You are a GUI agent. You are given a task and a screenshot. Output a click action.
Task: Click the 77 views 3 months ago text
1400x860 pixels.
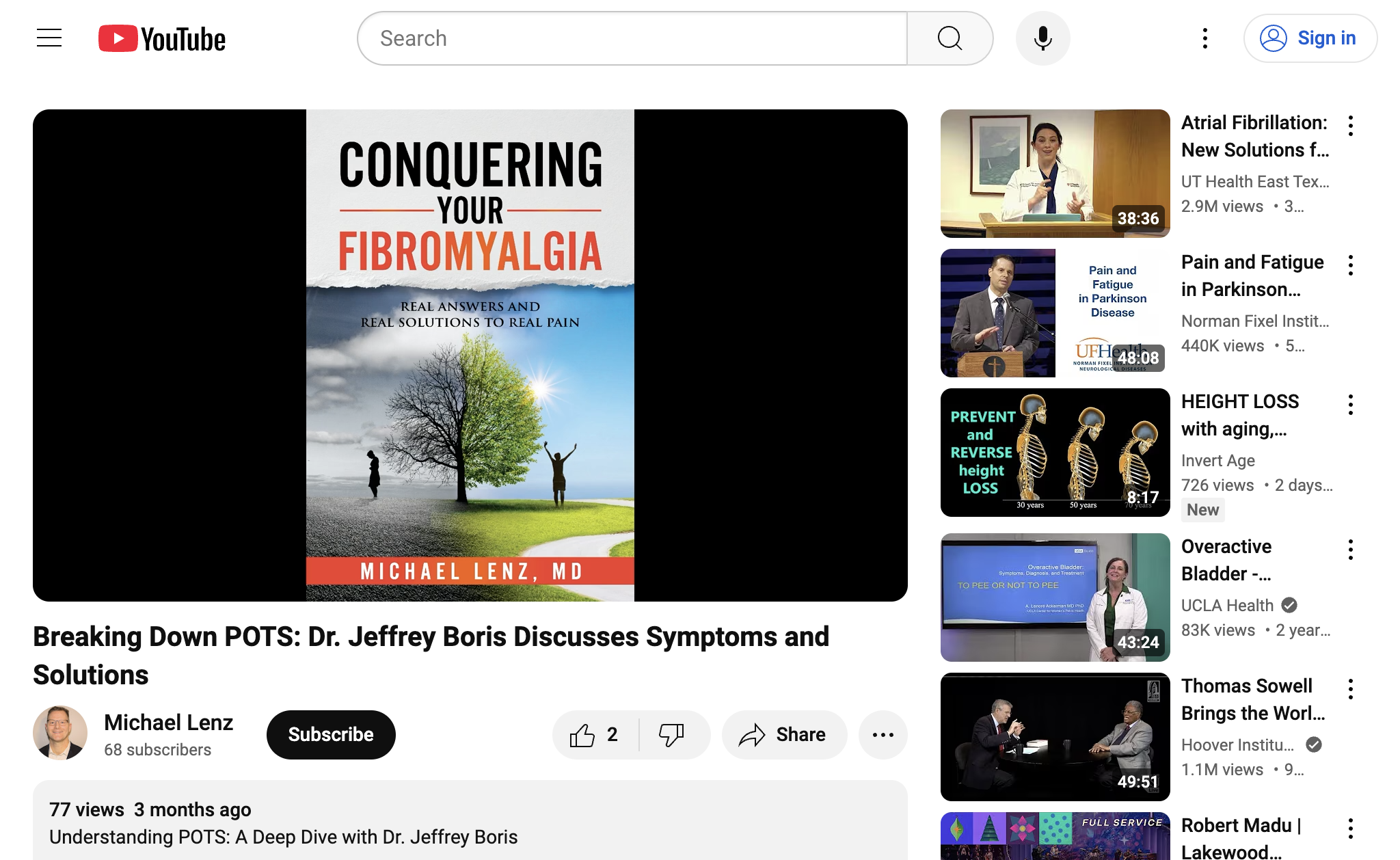[150, 809]
